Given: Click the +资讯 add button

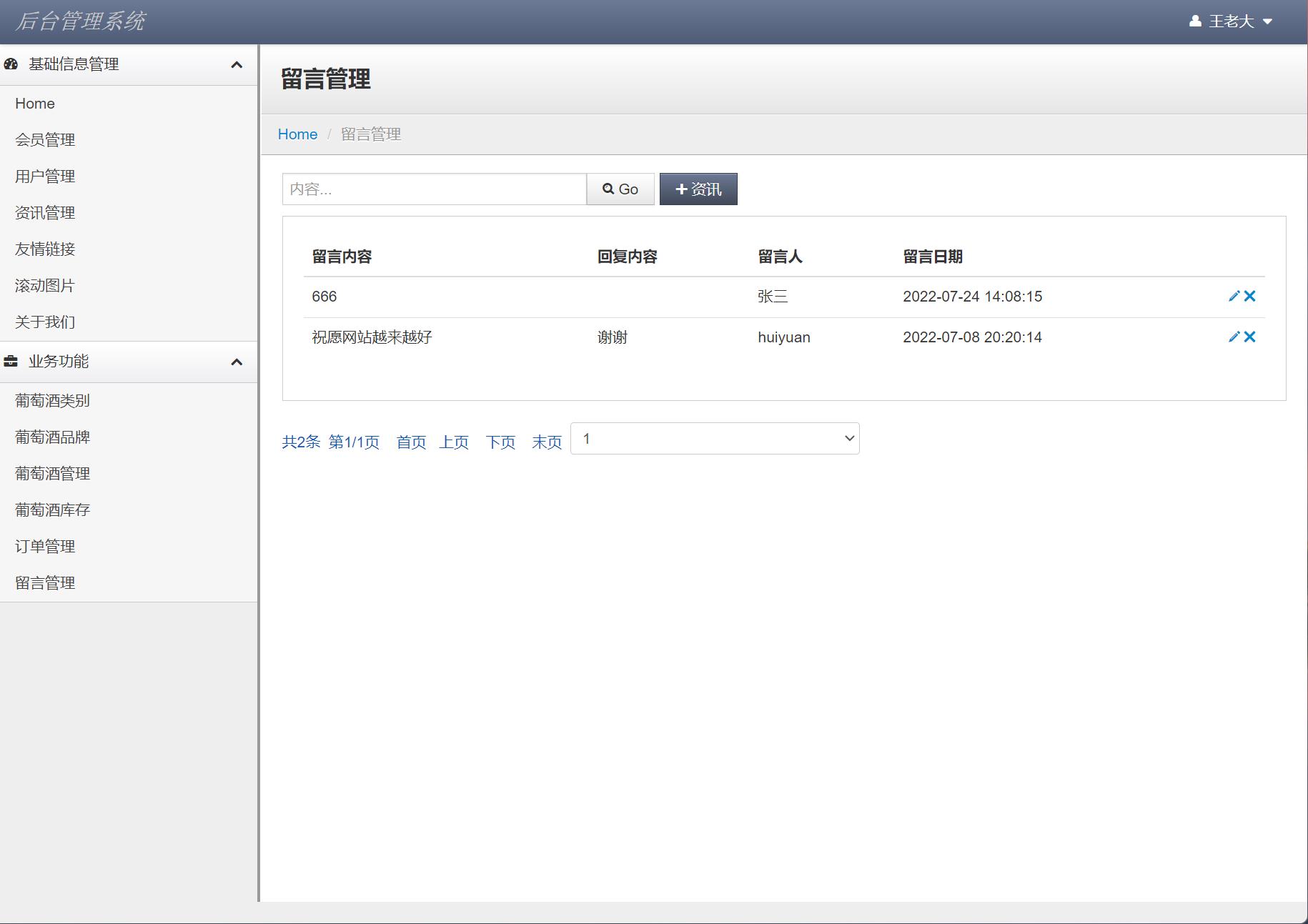Looking at the screenshot, I should point(698,189).
